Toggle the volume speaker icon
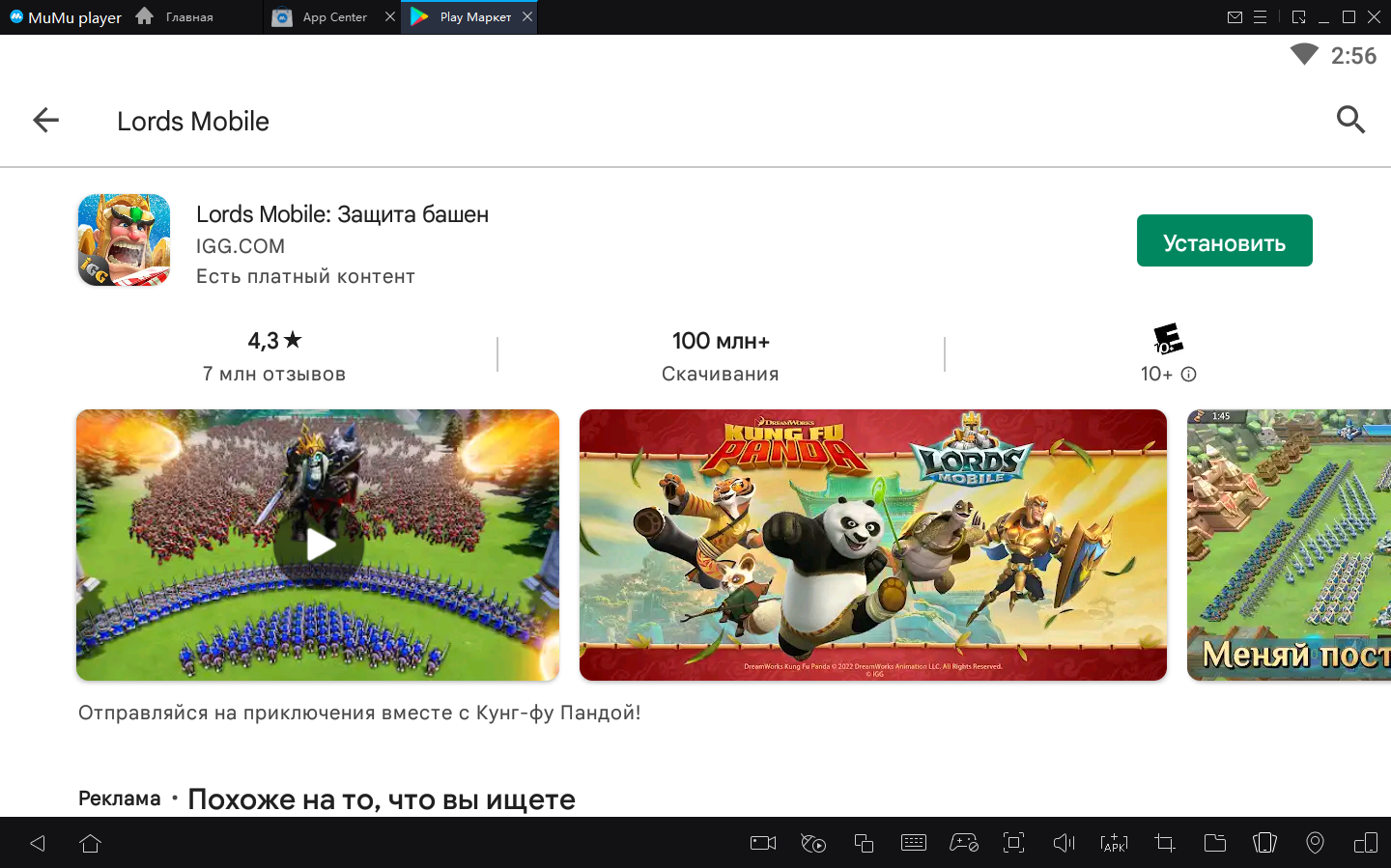The width and height of the screenshot is (1391, 868). [x=1064, y=843]
